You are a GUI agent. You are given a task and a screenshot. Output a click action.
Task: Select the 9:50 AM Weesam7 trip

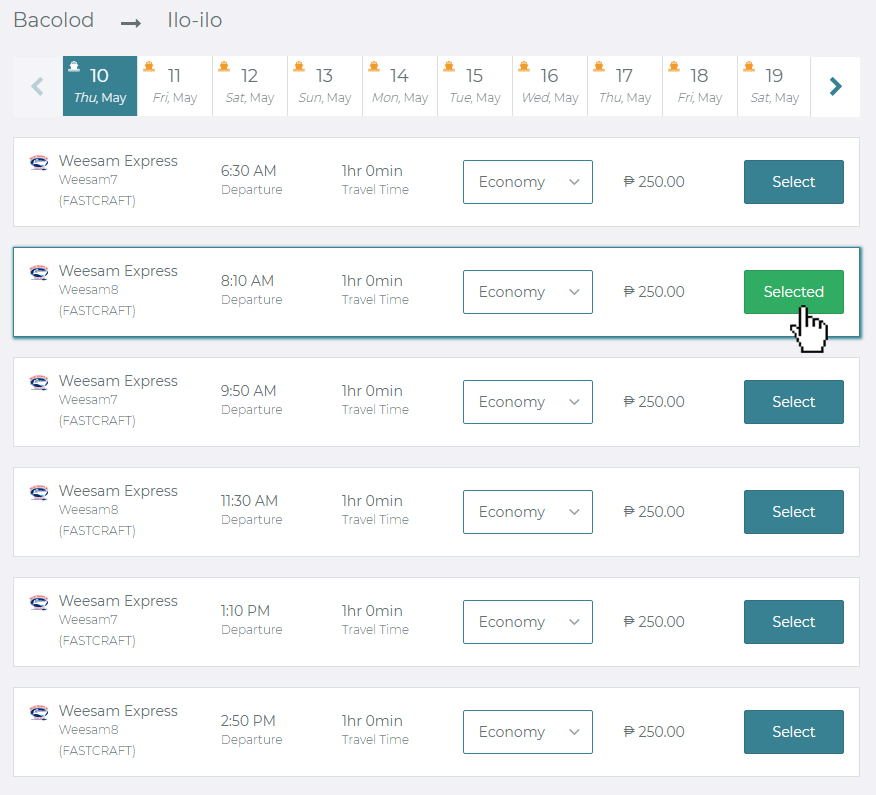[794, 402]
